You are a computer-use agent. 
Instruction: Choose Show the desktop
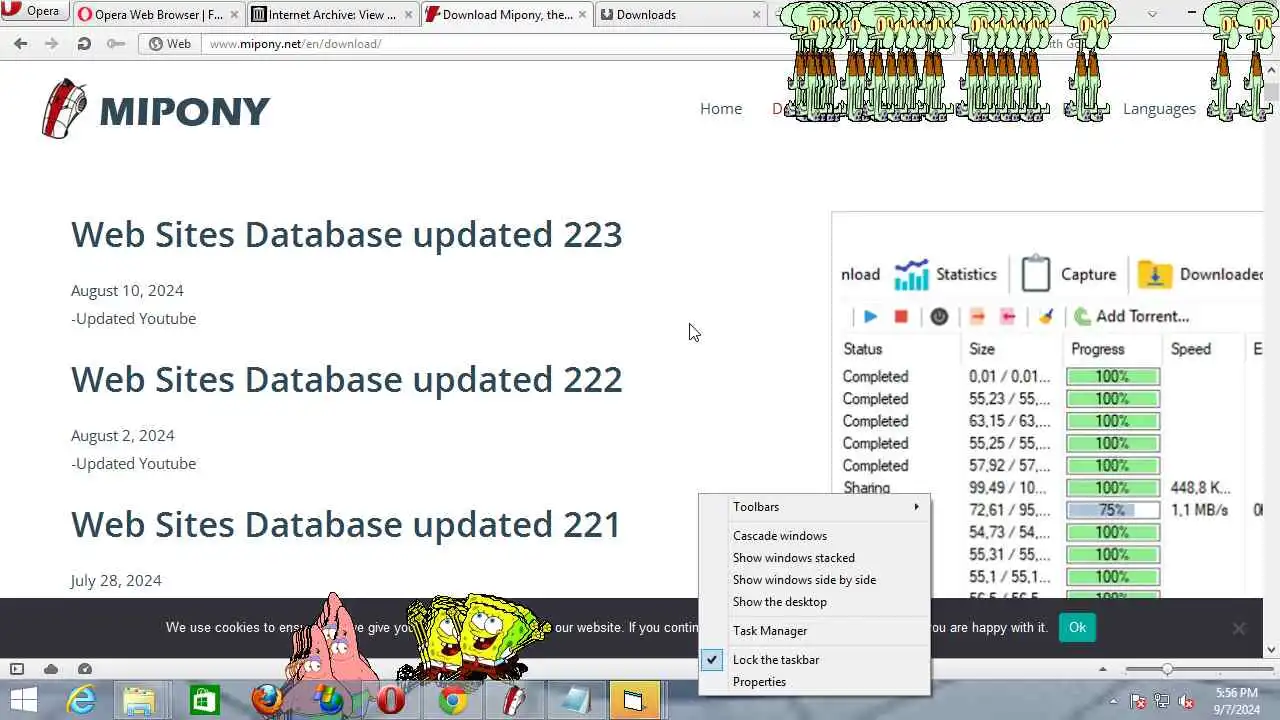815,602
